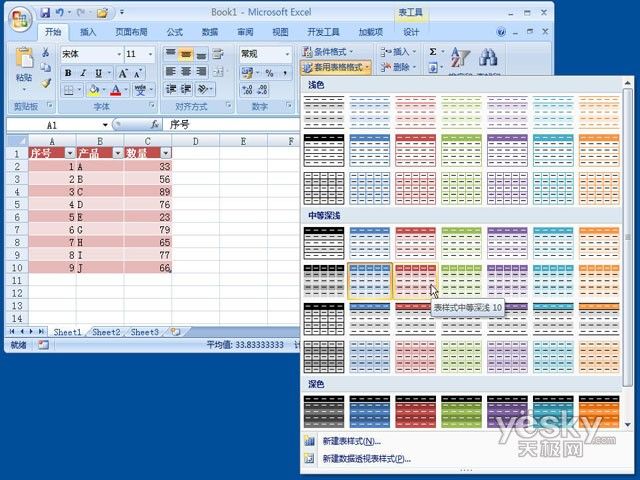
Task: Open 套用表格格式 table format dropdown
Action: 336,67
